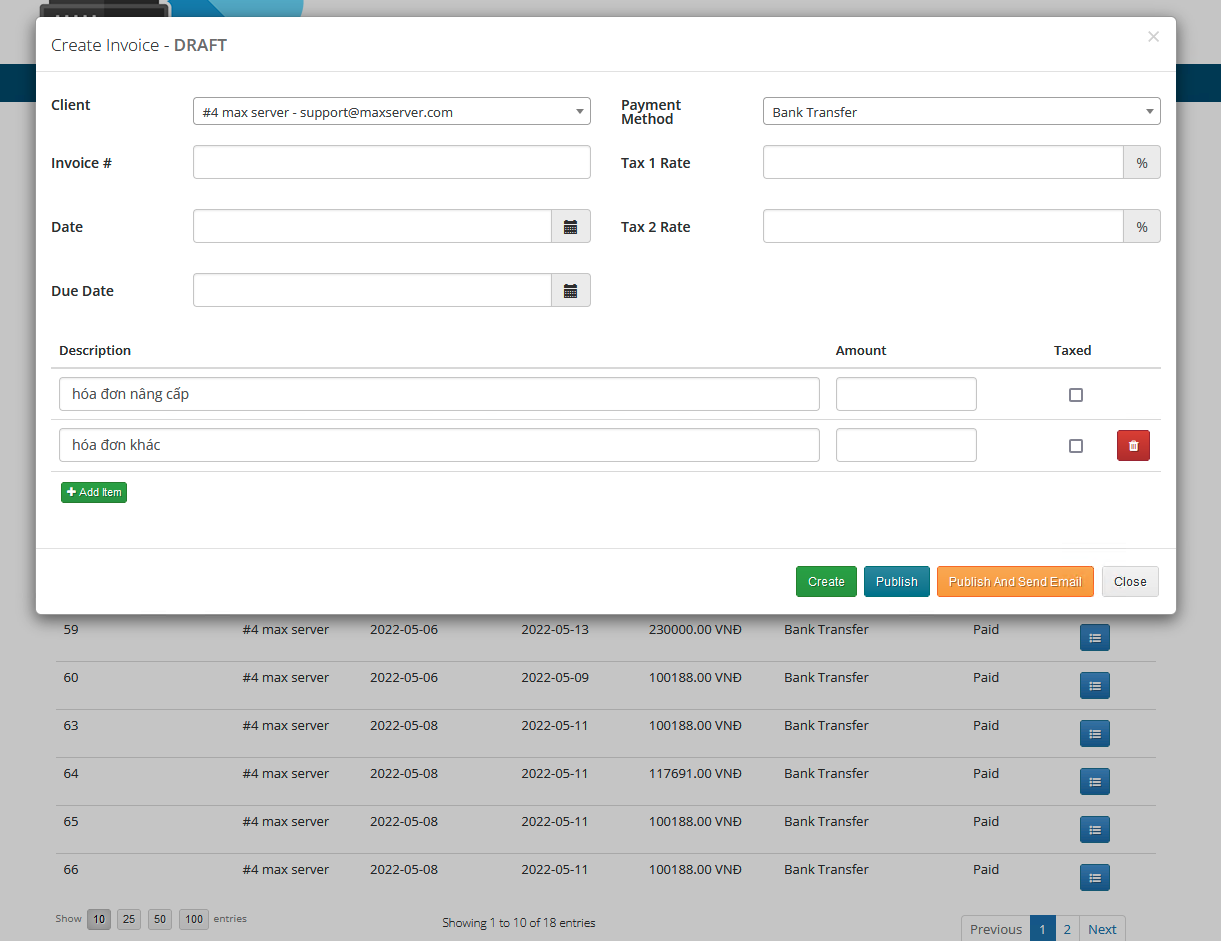
Task: Open details menu for invoice 66
Action: [1094, 878]
